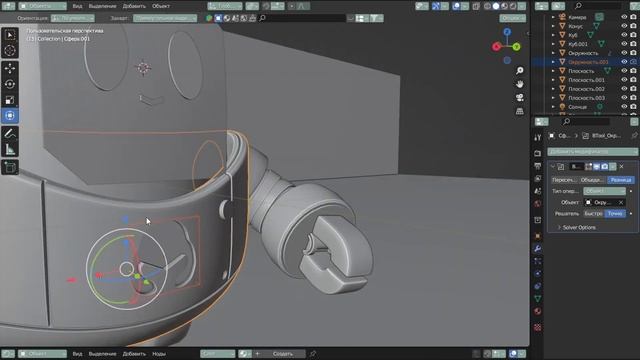Select the Move tool
640x360 pixels.
click(10, 68)
